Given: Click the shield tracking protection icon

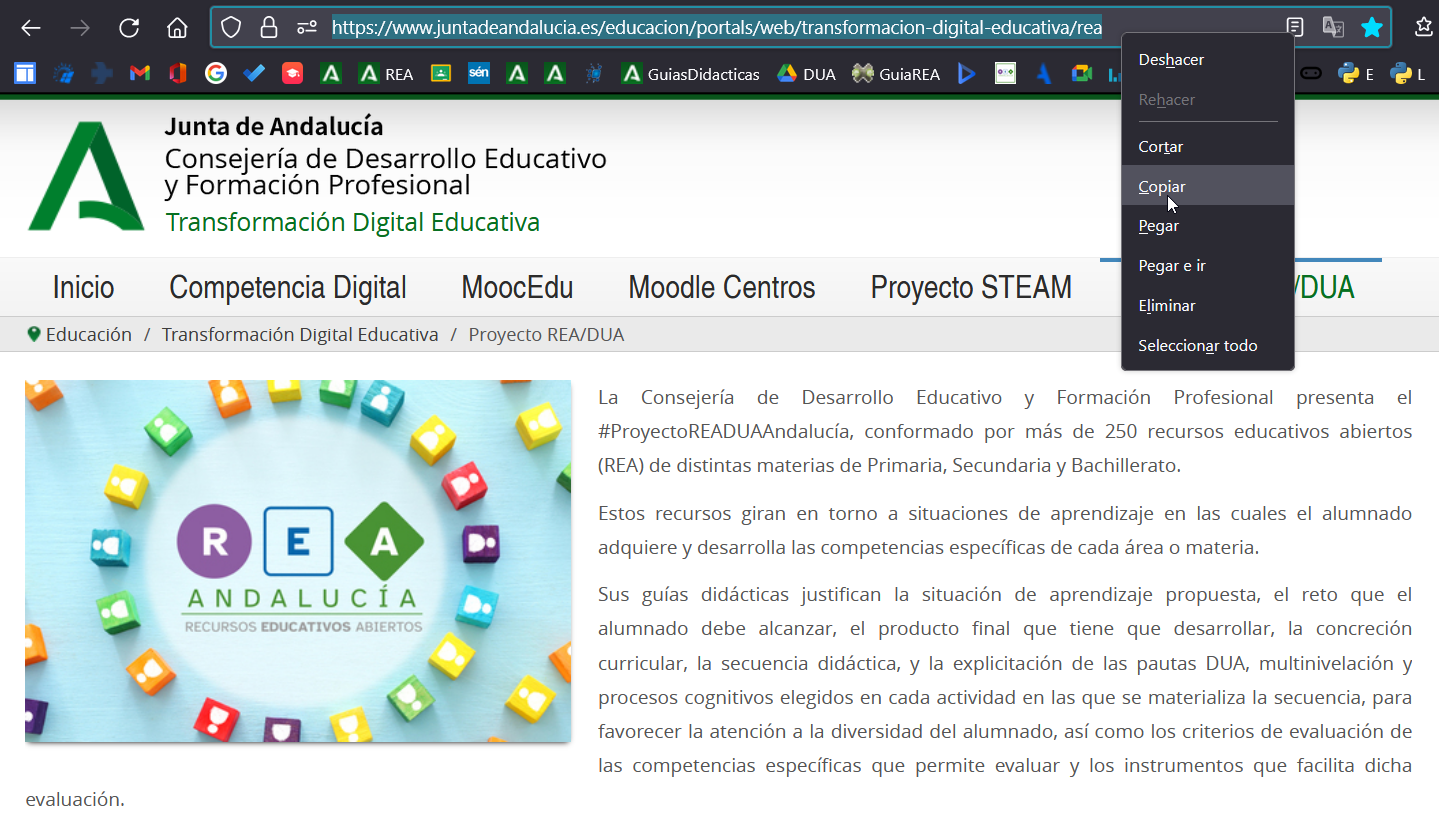Looking at the screenshot, I should pos(230,27).
